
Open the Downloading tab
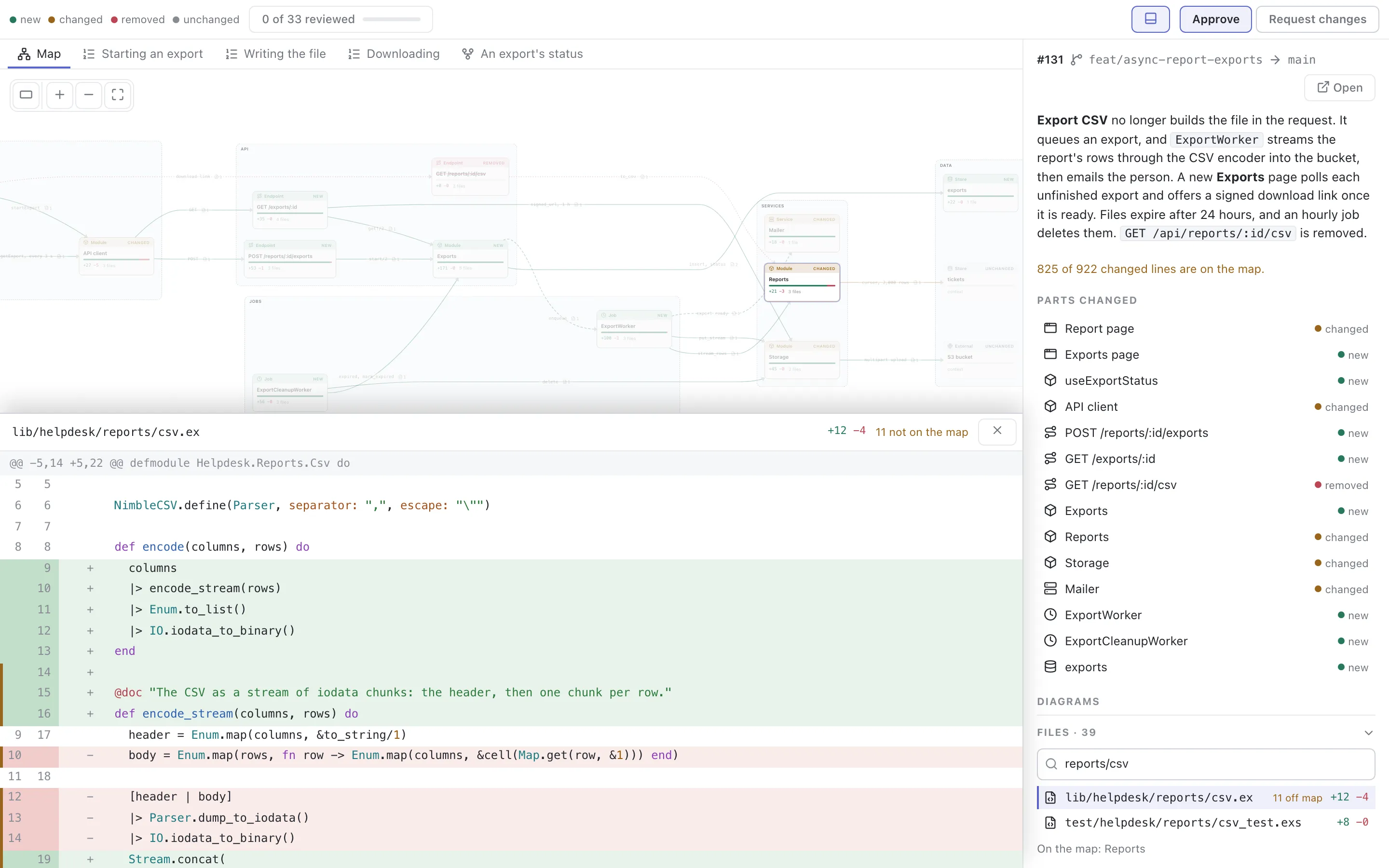(394, 54)
